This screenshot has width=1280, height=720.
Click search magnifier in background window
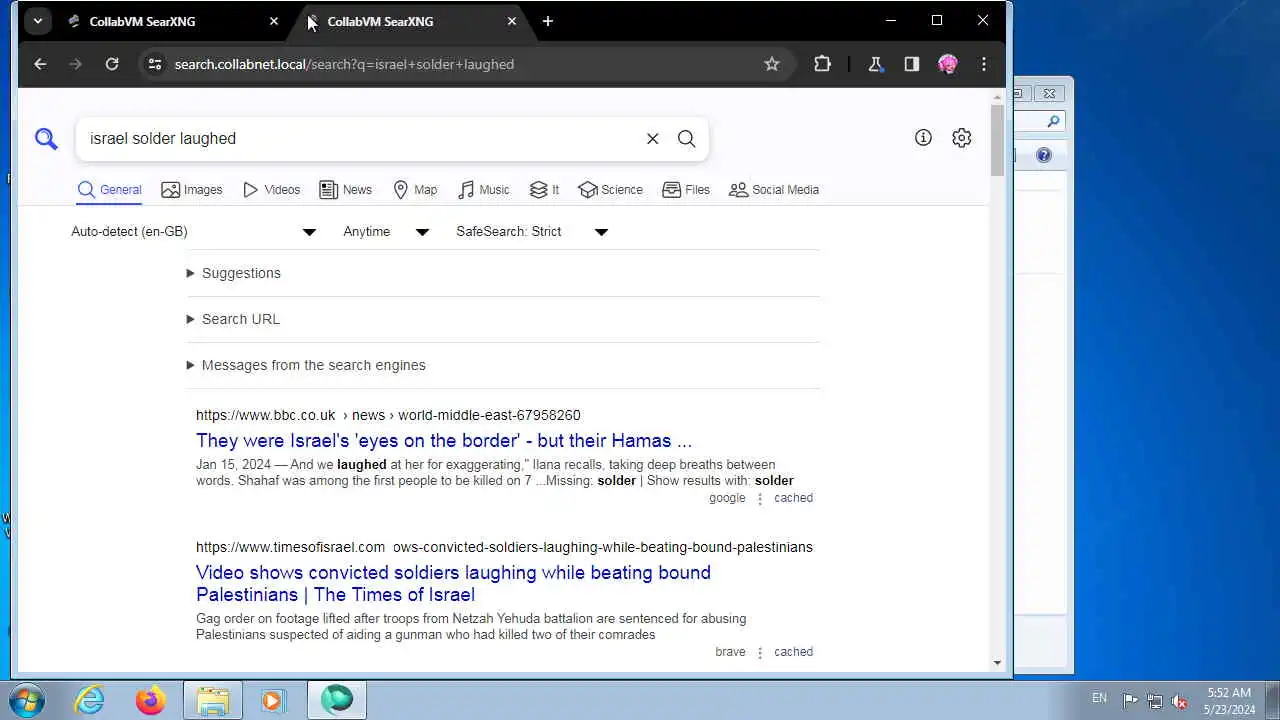[x=1053, y=121]
